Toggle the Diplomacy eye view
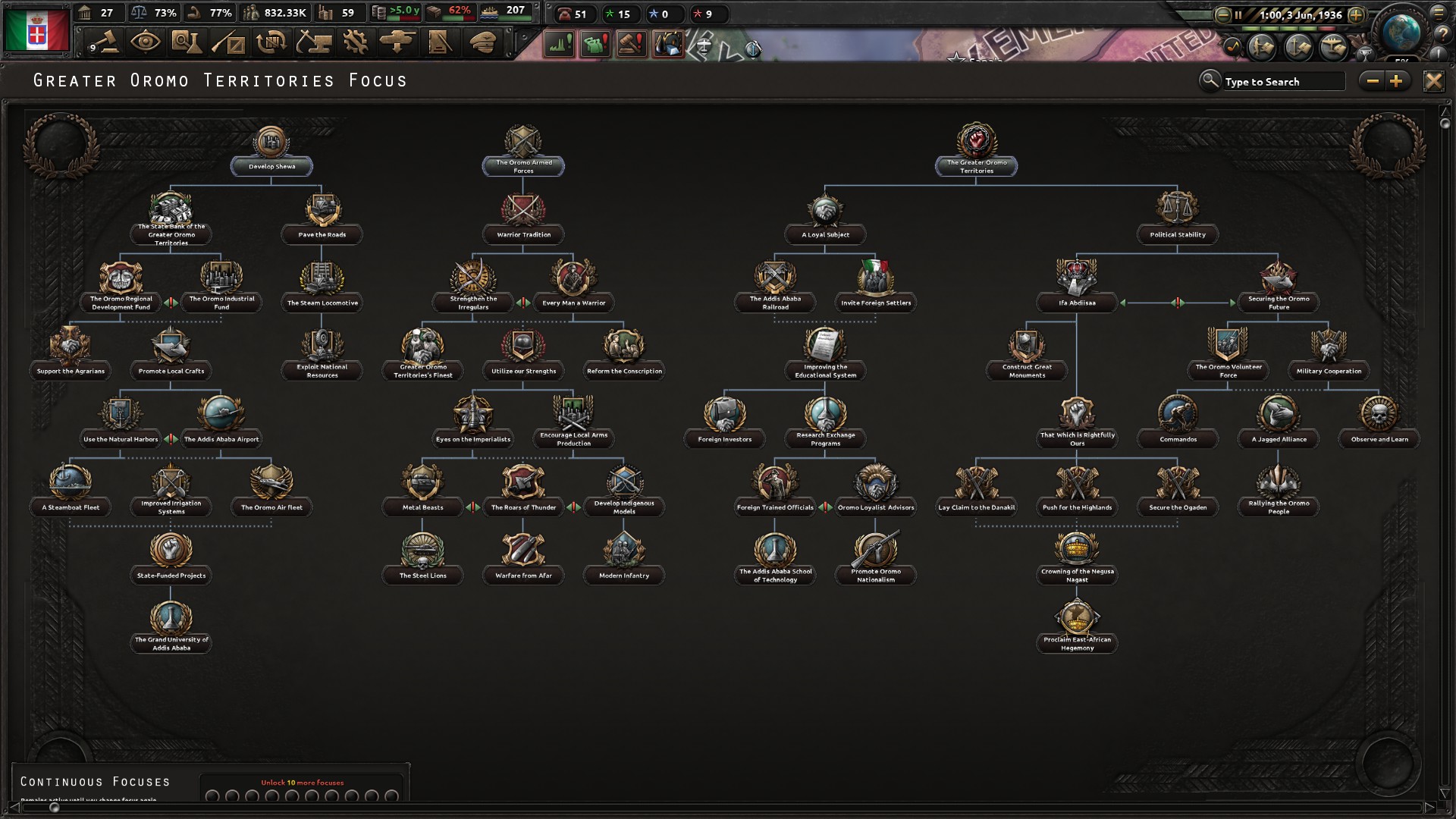The height and width of the screenshot is (819, 1456). point(145,42)
